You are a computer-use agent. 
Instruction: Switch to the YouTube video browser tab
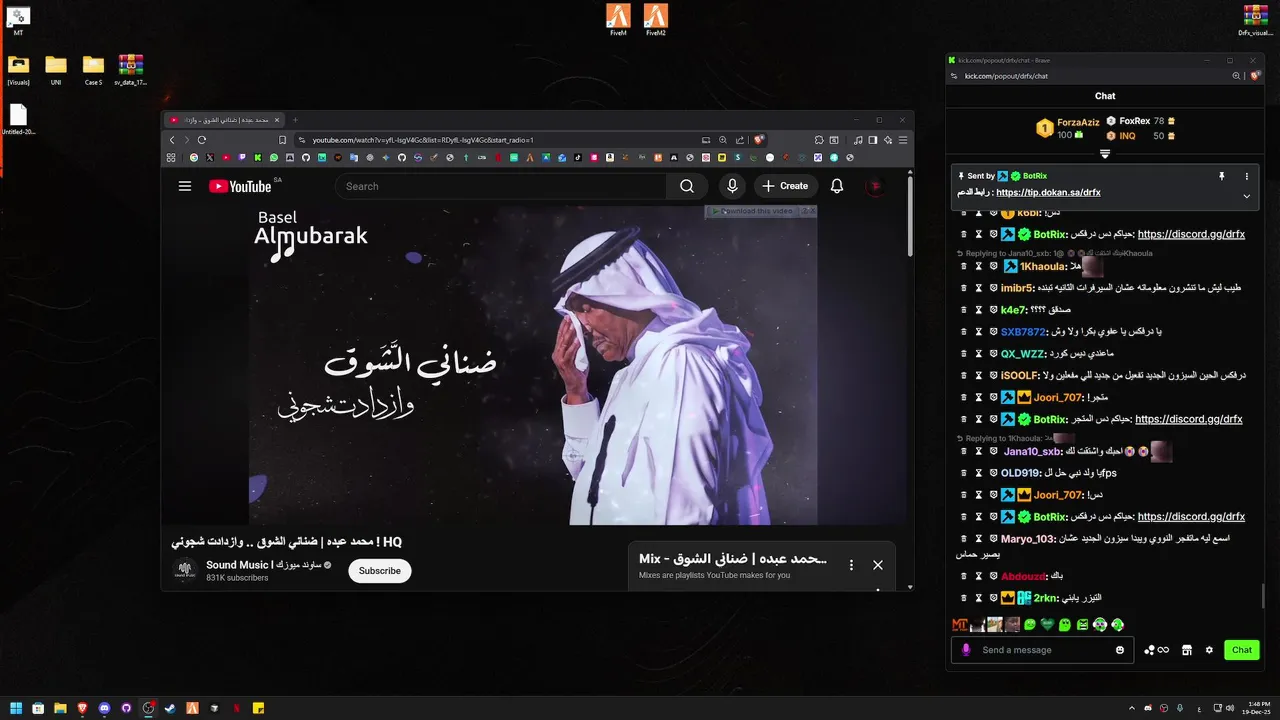[222, 120]
